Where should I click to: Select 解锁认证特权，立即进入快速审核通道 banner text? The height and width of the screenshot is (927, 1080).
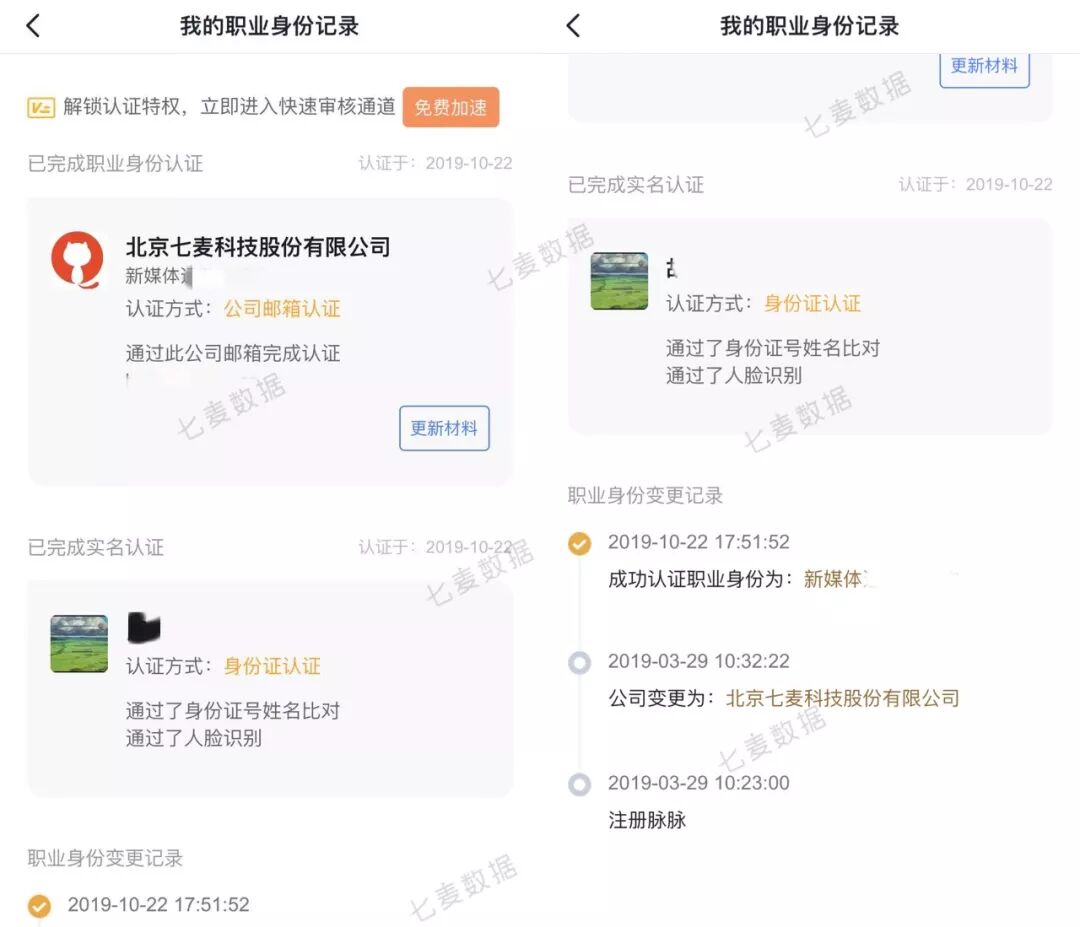pos(229,107)
